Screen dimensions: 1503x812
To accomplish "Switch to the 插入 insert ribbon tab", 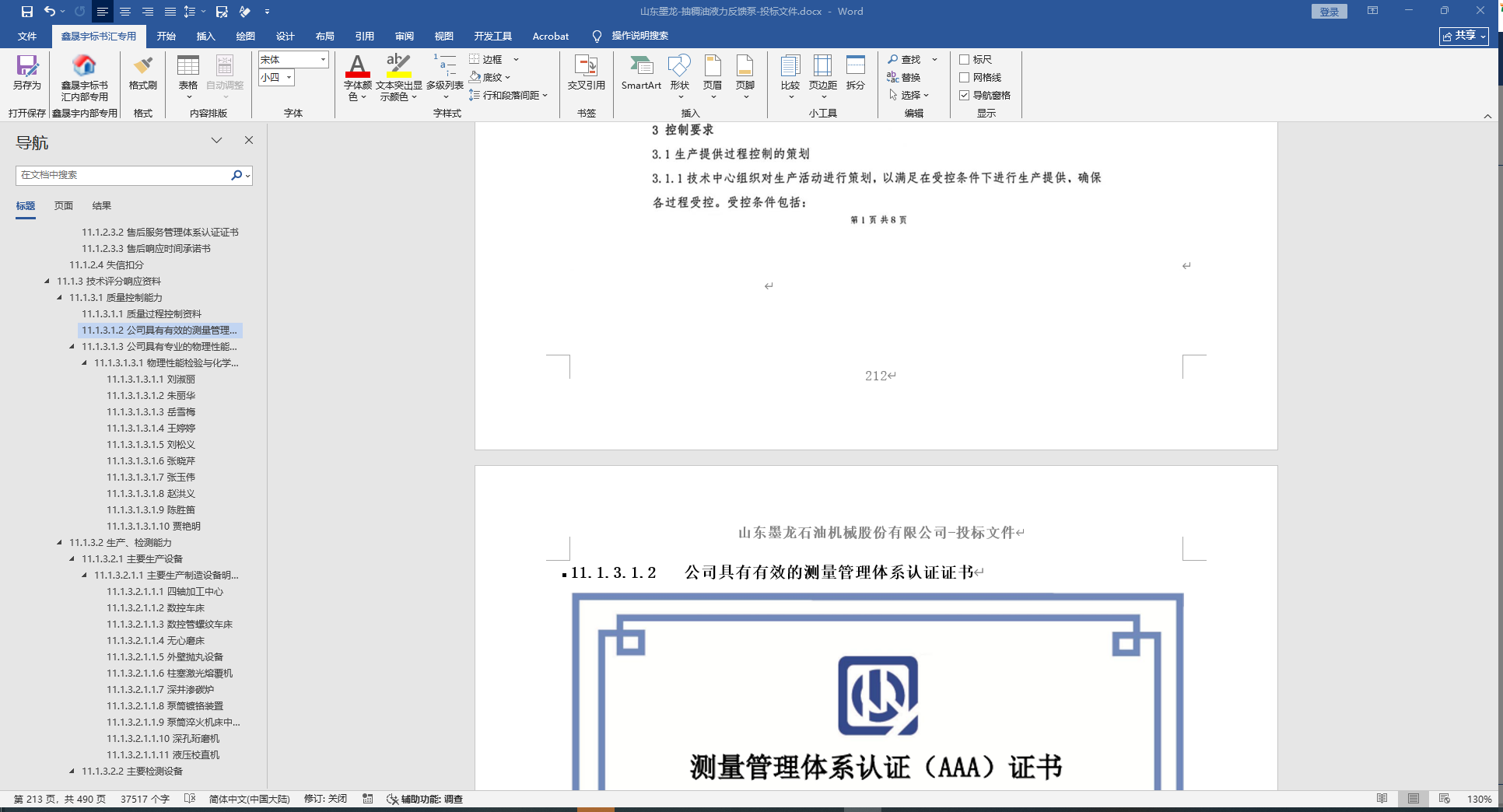I will coord(205,36).
